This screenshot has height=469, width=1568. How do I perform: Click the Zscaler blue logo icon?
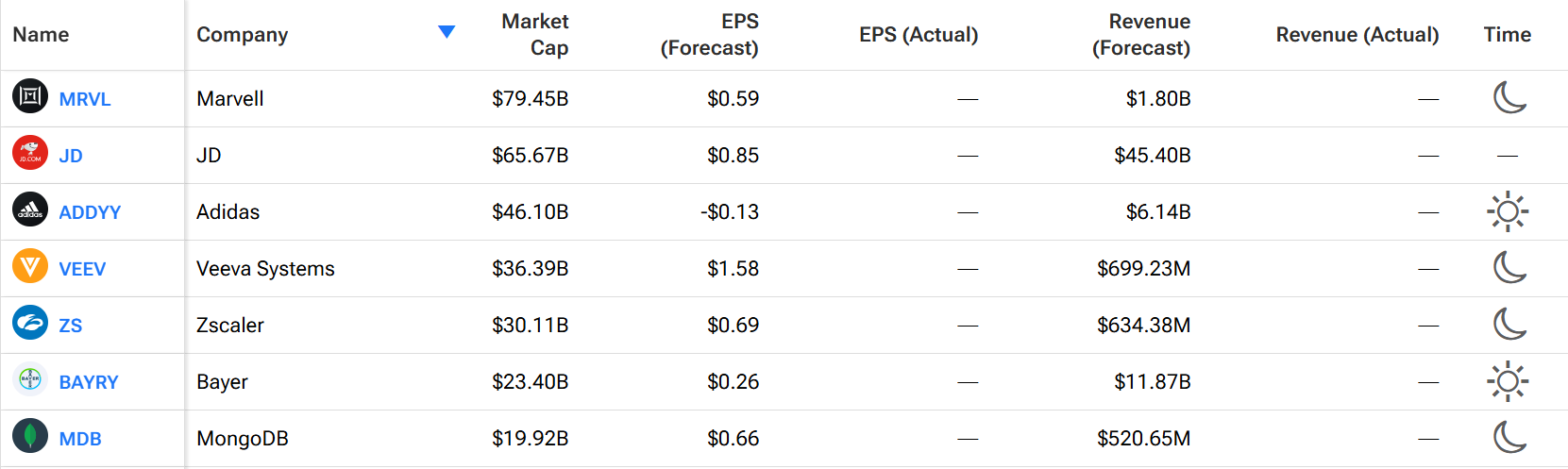coord(30,323)
